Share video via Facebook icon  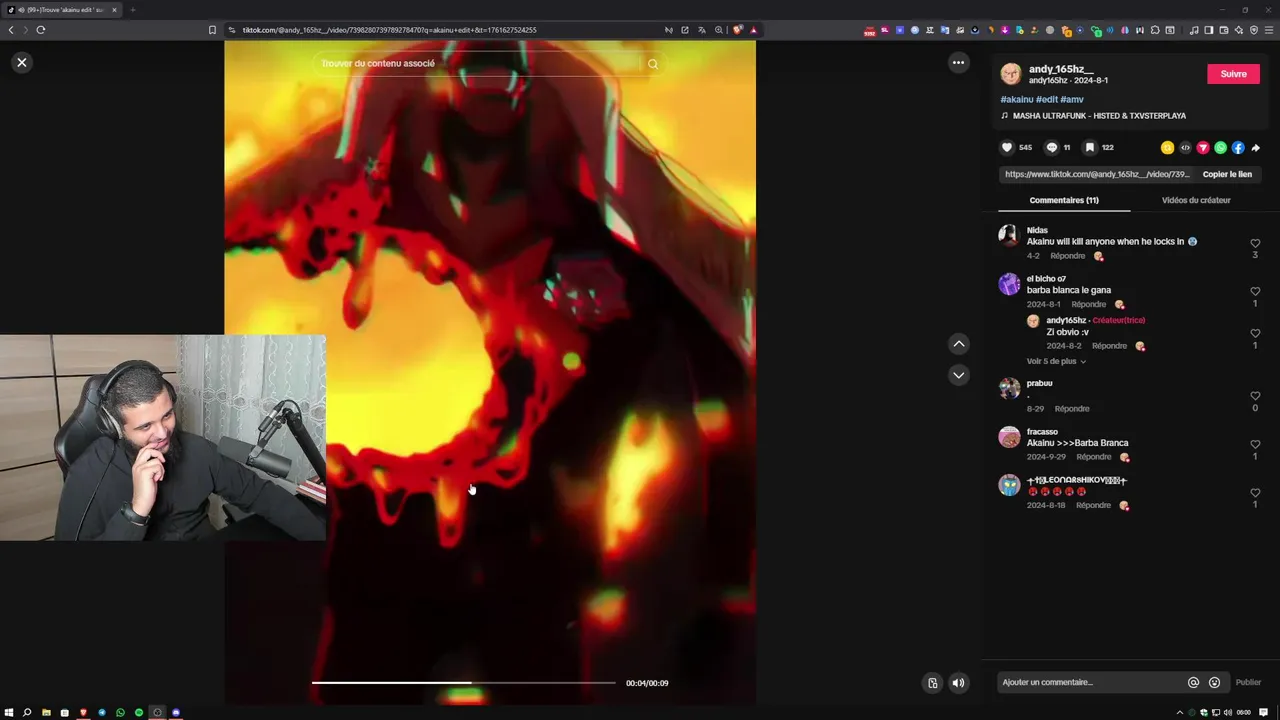(1238, 147)
